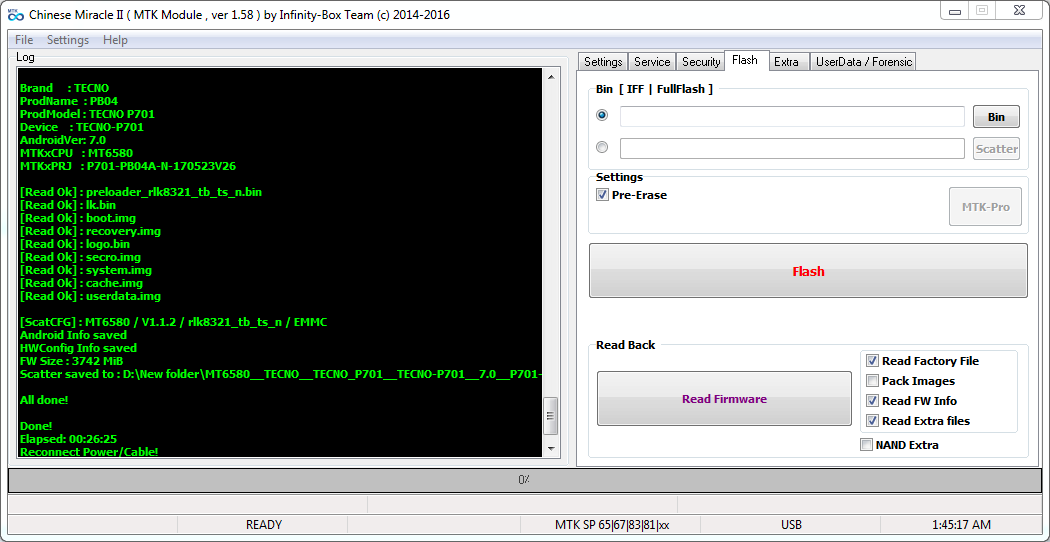Click the '[ScatCFG]' log line
The width and height of the screenshot is (1050, 542).
173,322
